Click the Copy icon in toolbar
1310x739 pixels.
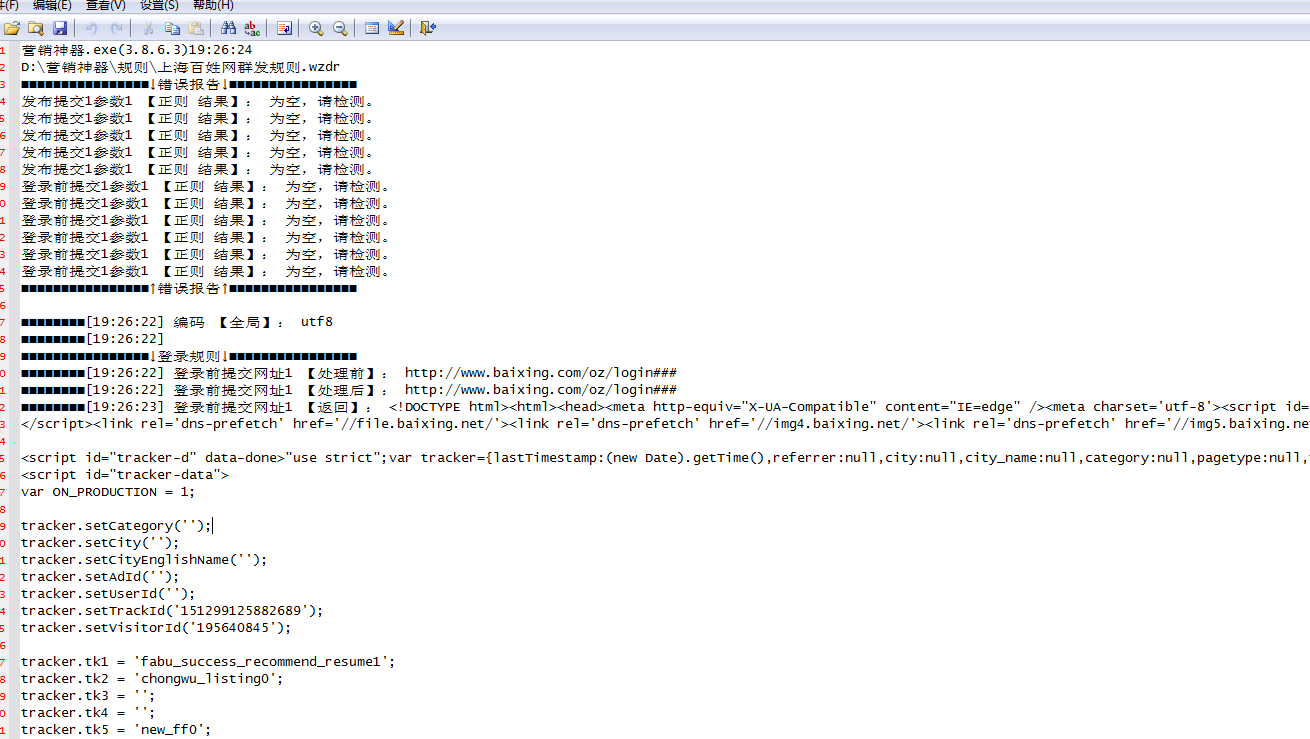tap(172, 28)
